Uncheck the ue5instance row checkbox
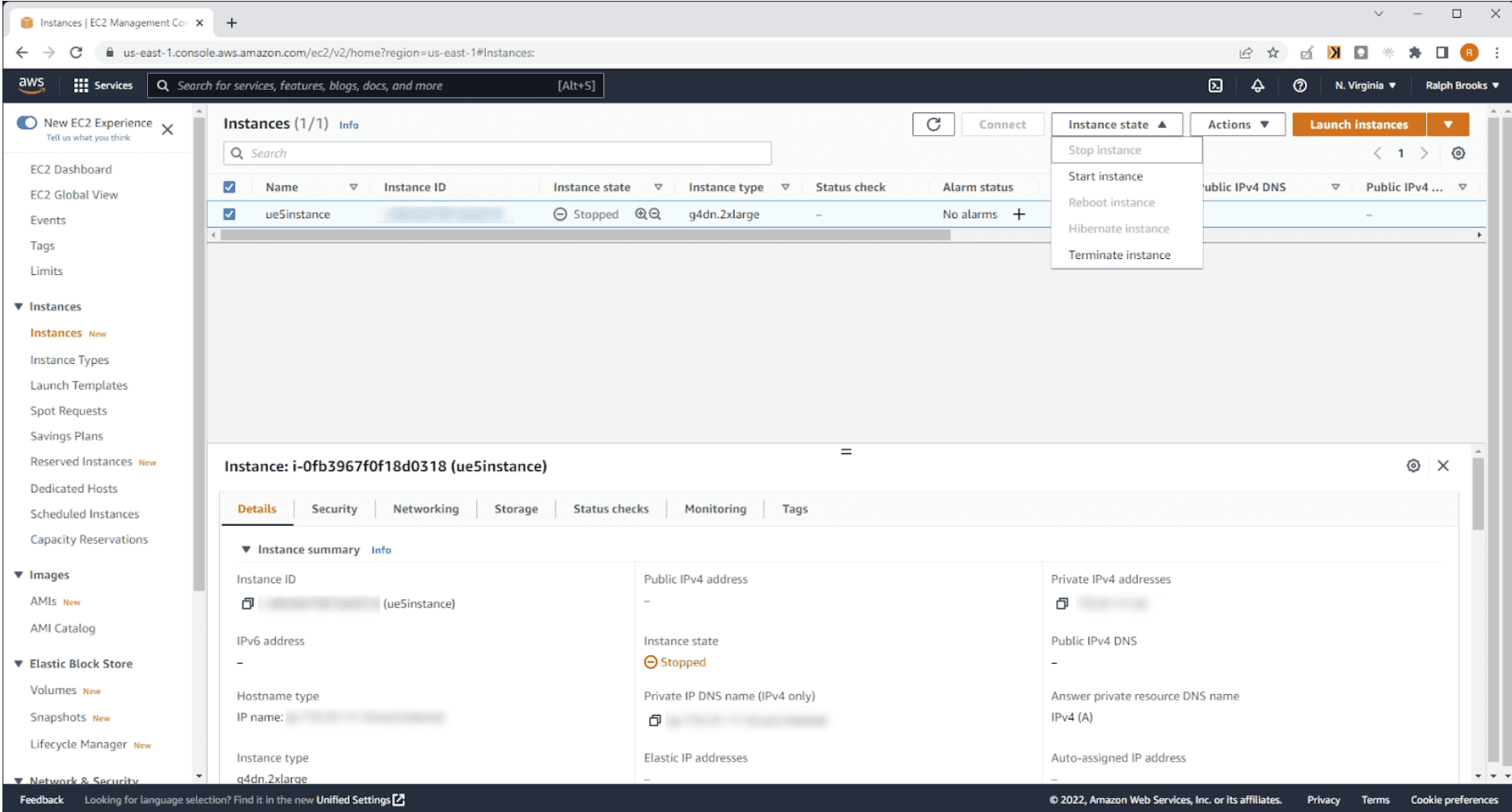1512x812 pixels. coord(230,214)
